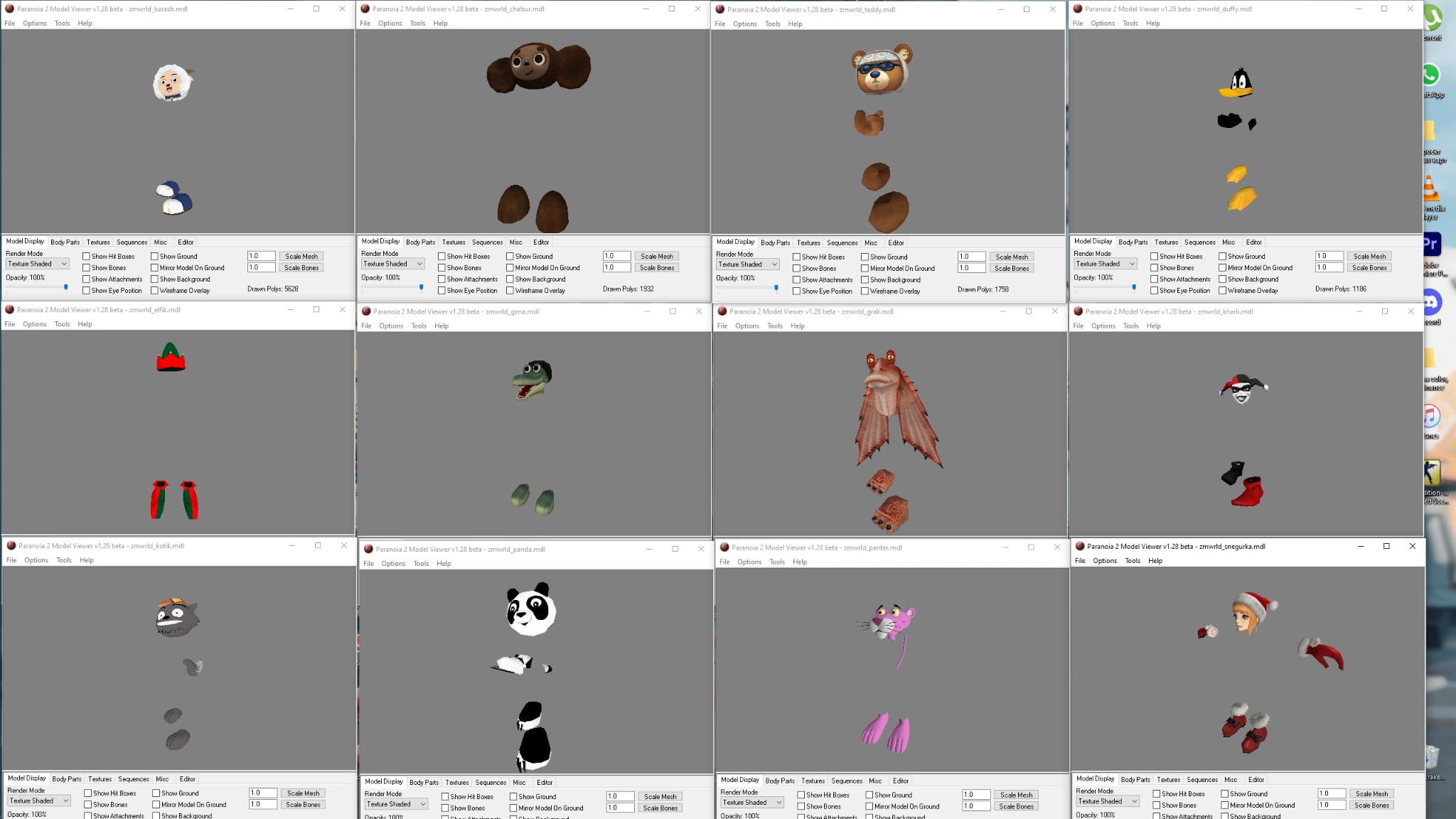Click the app icon in zmwrld_panter.mdl title bar

pyautogui.click(x=725, y=547)
